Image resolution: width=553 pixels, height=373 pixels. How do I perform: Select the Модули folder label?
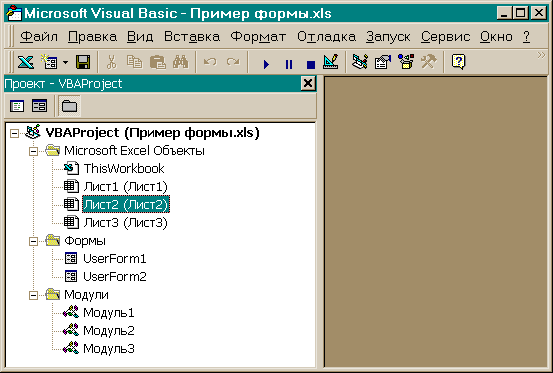pos(86,295)
